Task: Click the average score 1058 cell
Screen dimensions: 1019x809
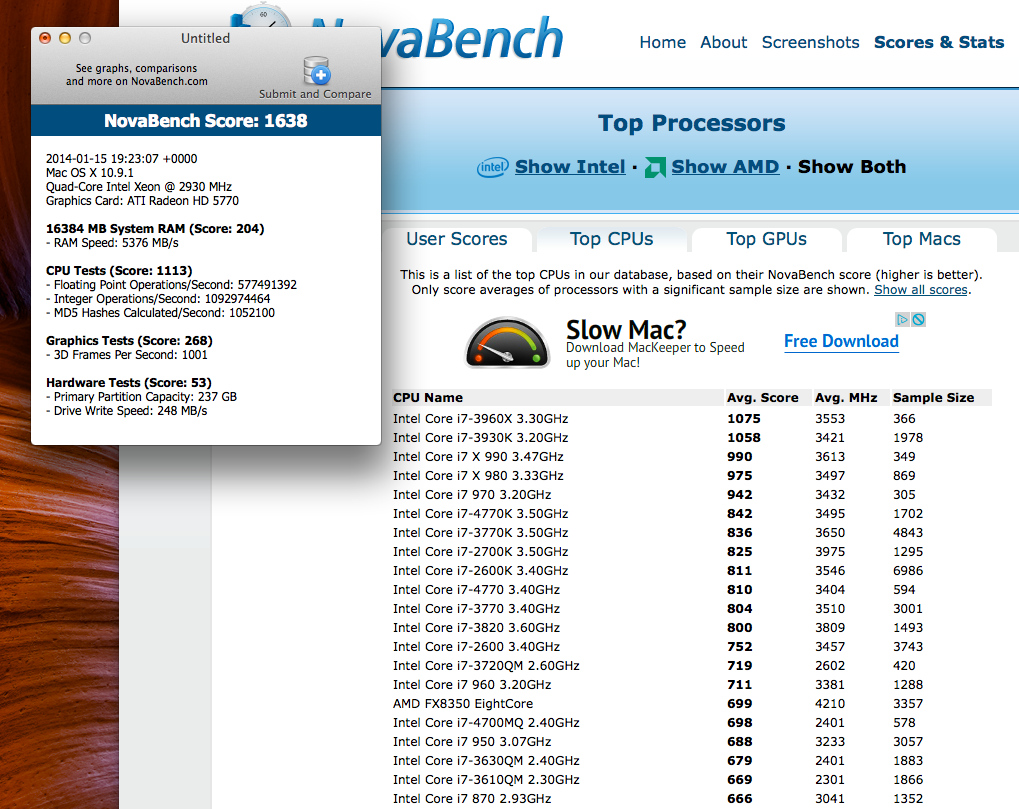Action: point(743,437)
